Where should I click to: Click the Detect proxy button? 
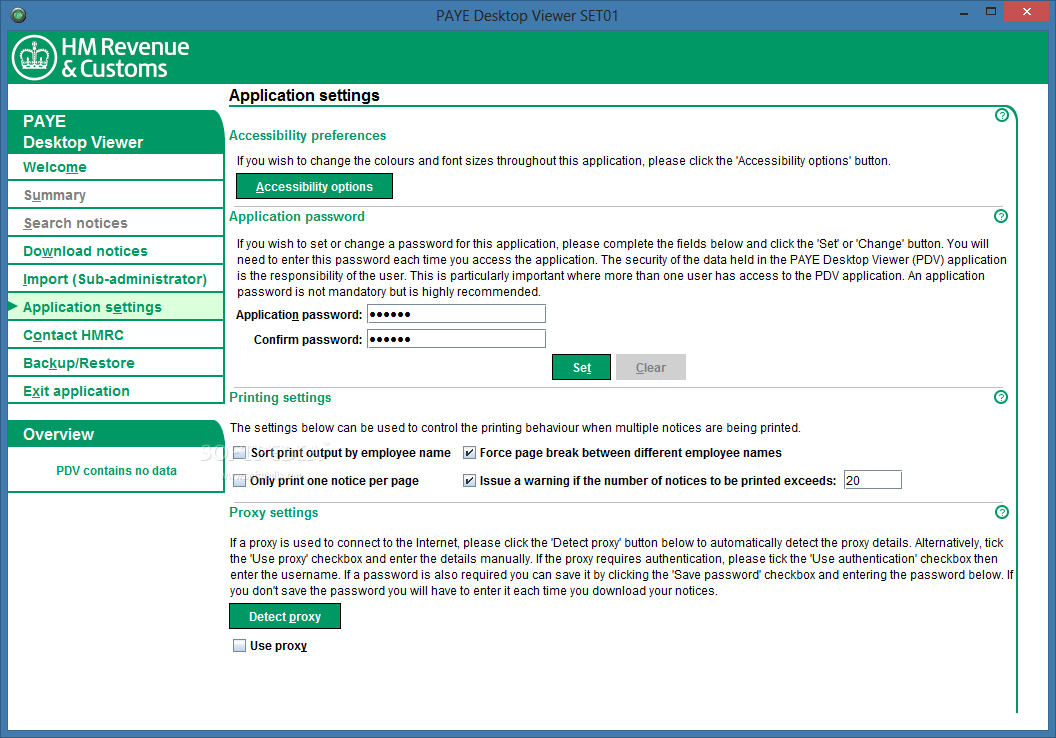[285, 616]
